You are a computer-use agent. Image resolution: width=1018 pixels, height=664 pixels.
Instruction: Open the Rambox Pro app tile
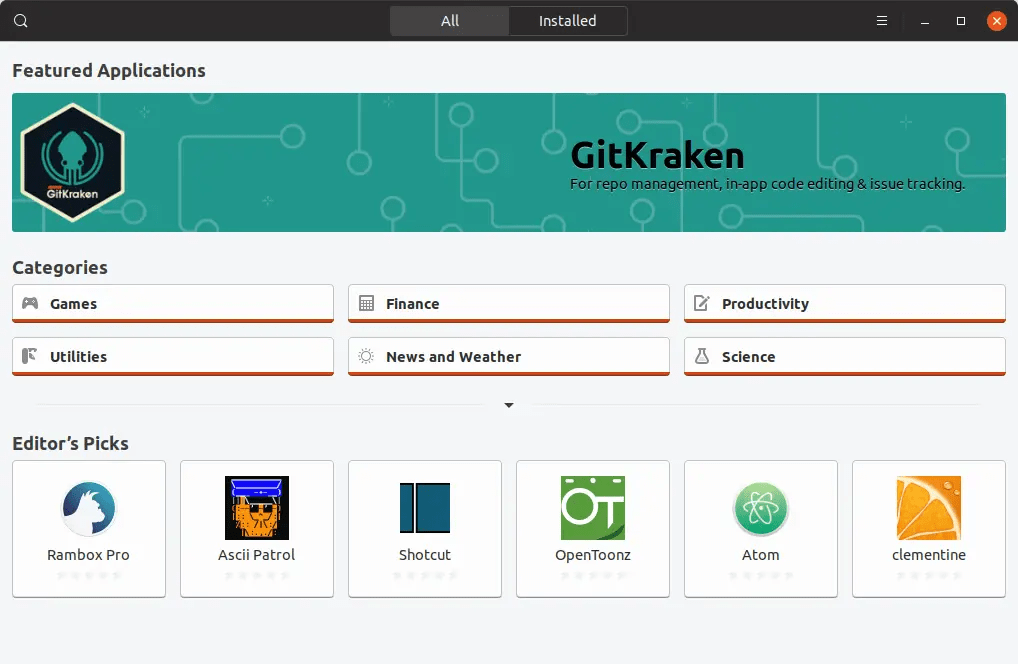tap(88, 528)
